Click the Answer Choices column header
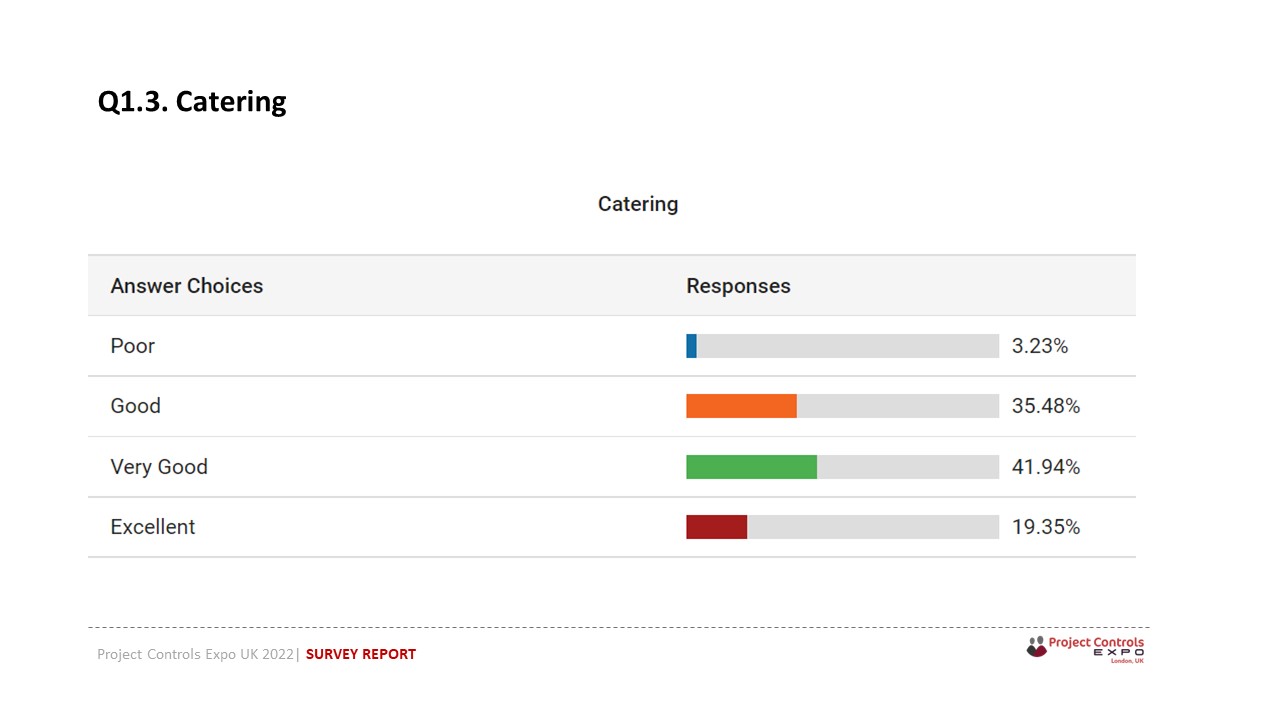The width and height of the screenshot is (1280, 720). 187,286
